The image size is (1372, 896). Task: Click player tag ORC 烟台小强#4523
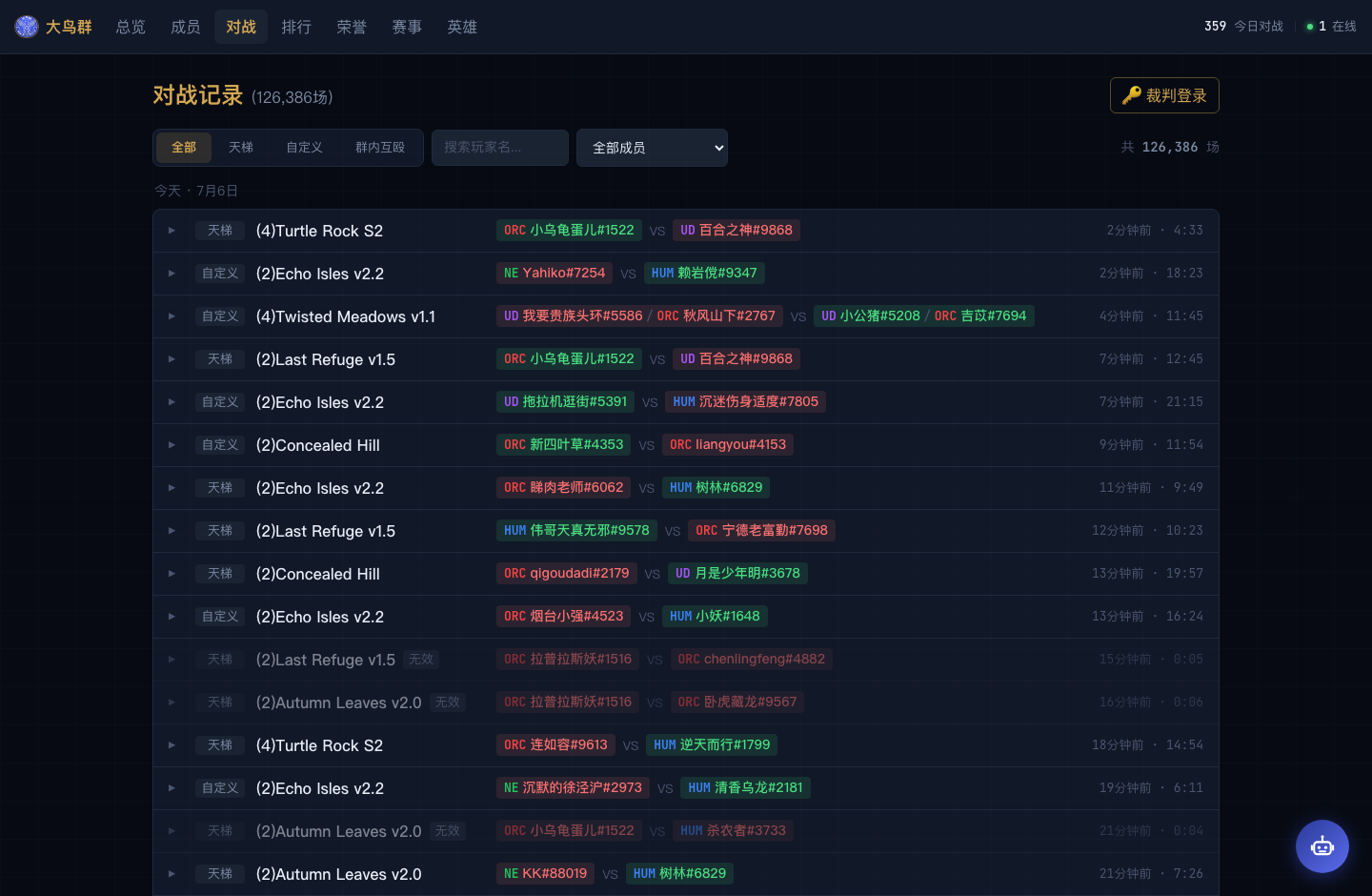point(563,616)
